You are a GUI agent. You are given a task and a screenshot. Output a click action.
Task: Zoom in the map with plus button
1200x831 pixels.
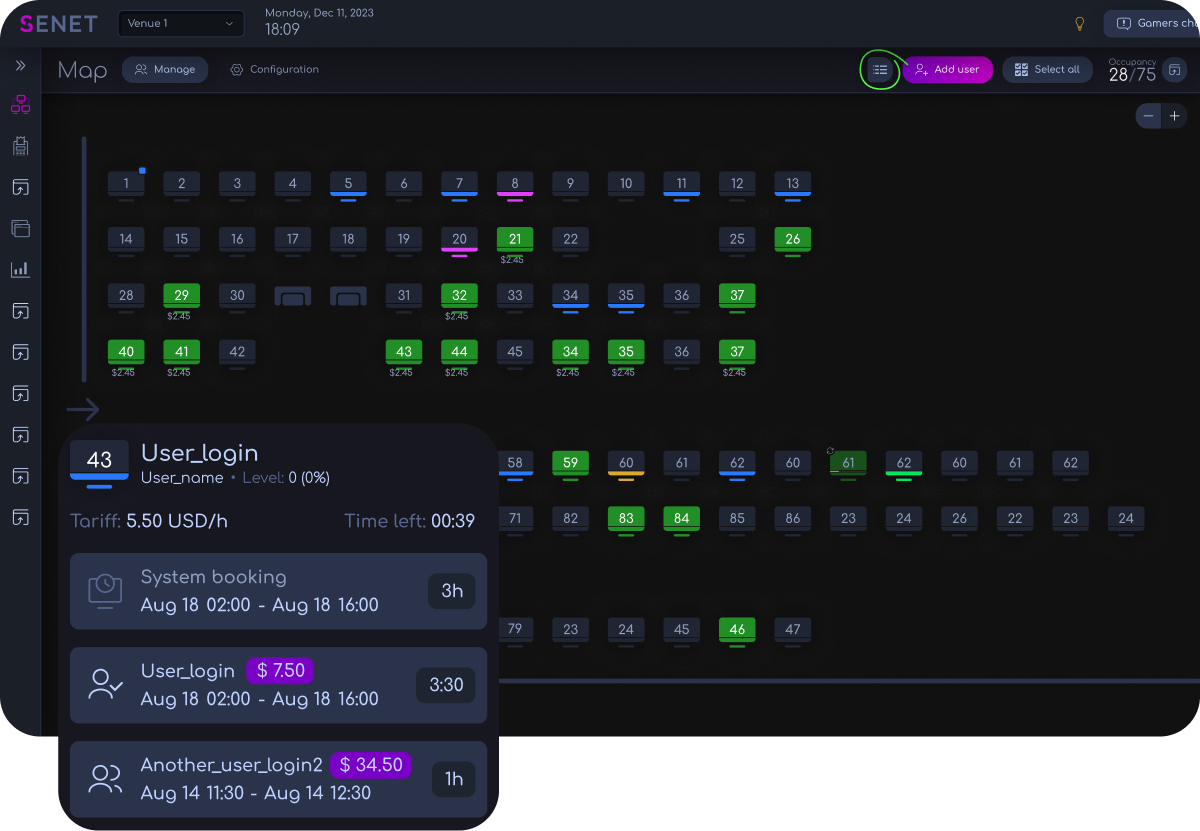click(1175, 116)
